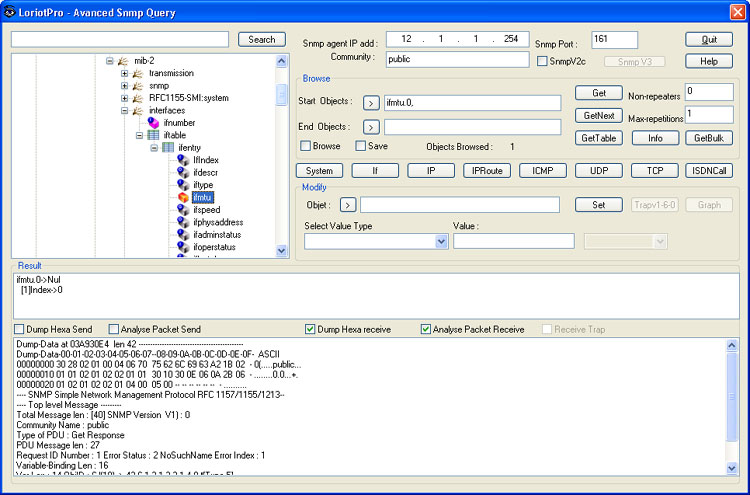Click the Info button
750x495 pixels.
pyautogui.click(x=655, y=138)
